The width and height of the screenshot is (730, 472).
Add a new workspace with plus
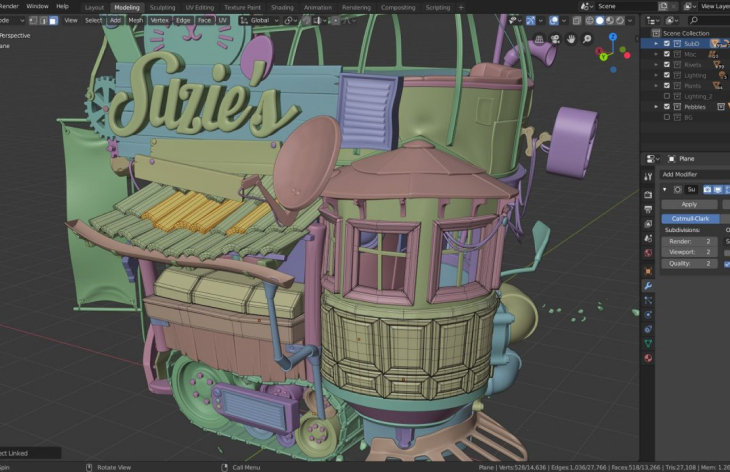click(461, 7)
